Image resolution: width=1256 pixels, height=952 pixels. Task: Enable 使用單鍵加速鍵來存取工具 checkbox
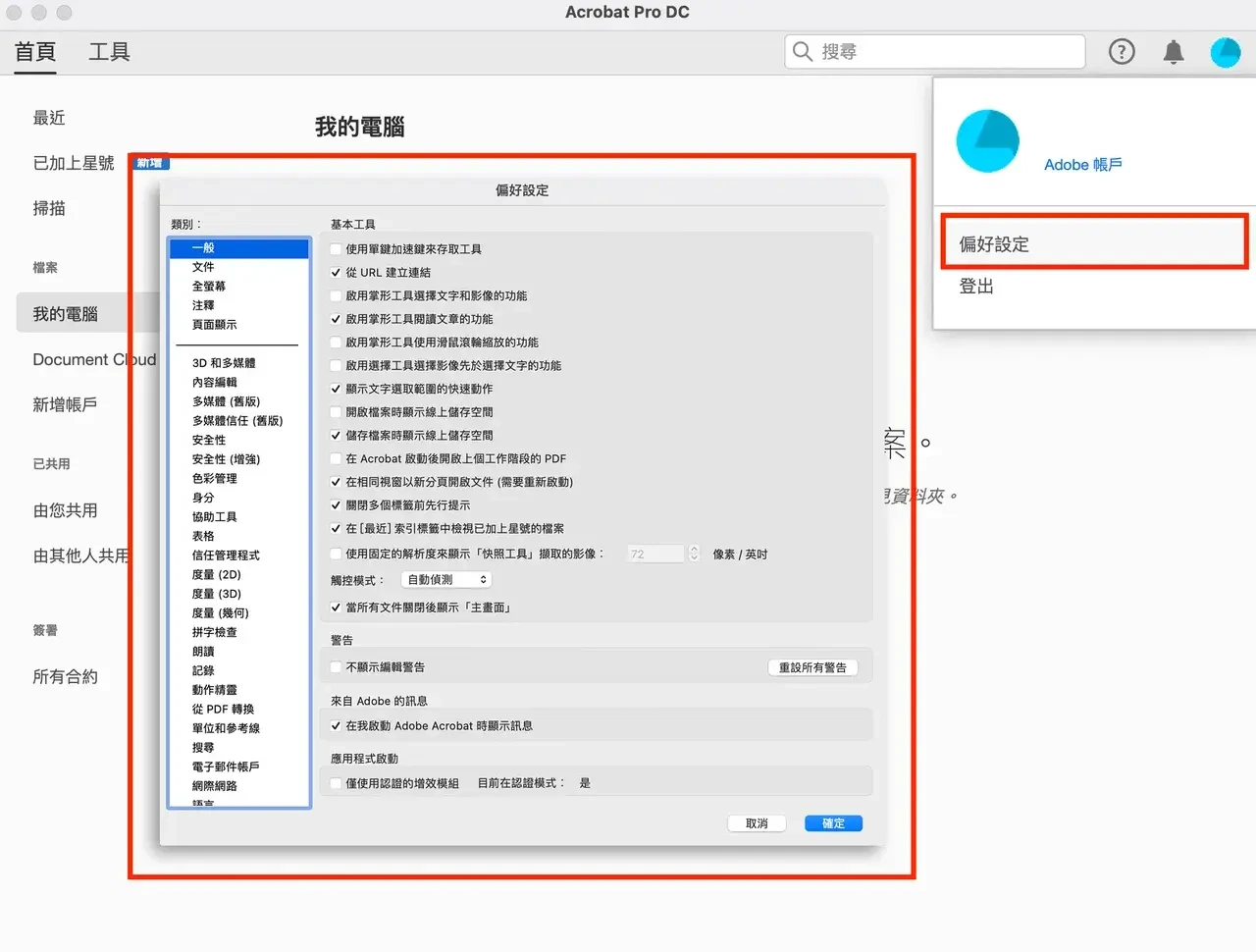click(336, 249)
